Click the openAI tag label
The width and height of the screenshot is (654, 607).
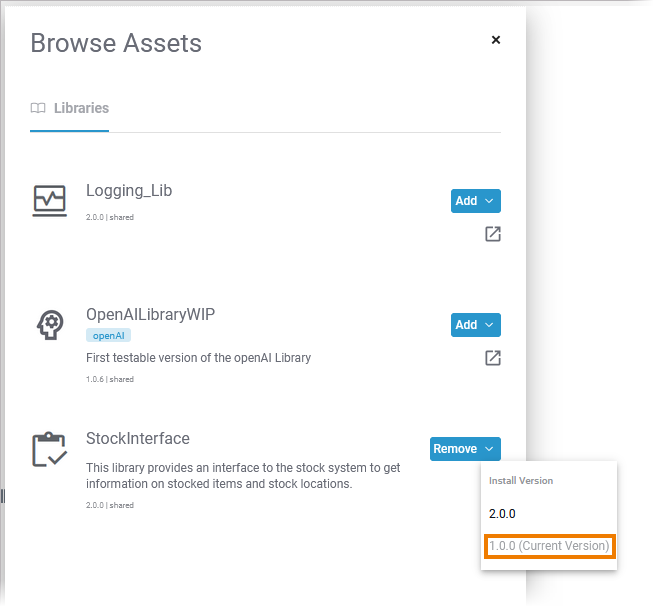tap(109, 336)
